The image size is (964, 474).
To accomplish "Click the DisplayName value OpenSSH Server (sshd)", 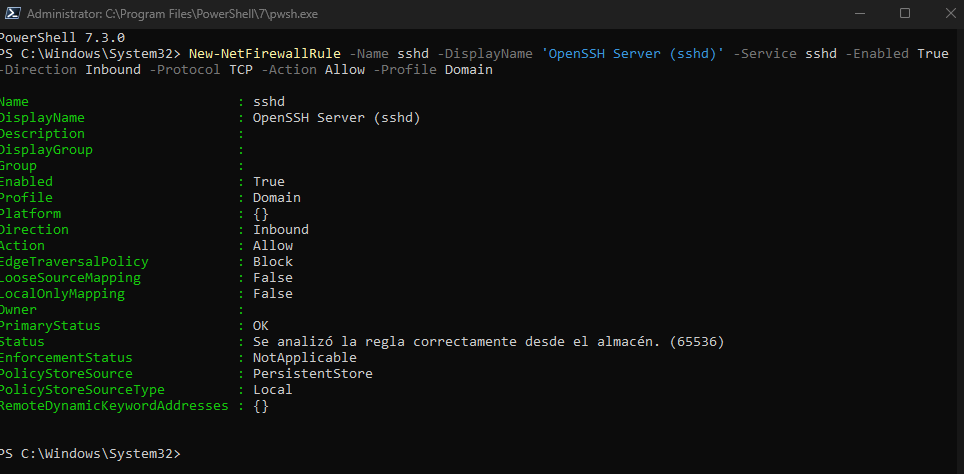I will (x=337, y=117).
